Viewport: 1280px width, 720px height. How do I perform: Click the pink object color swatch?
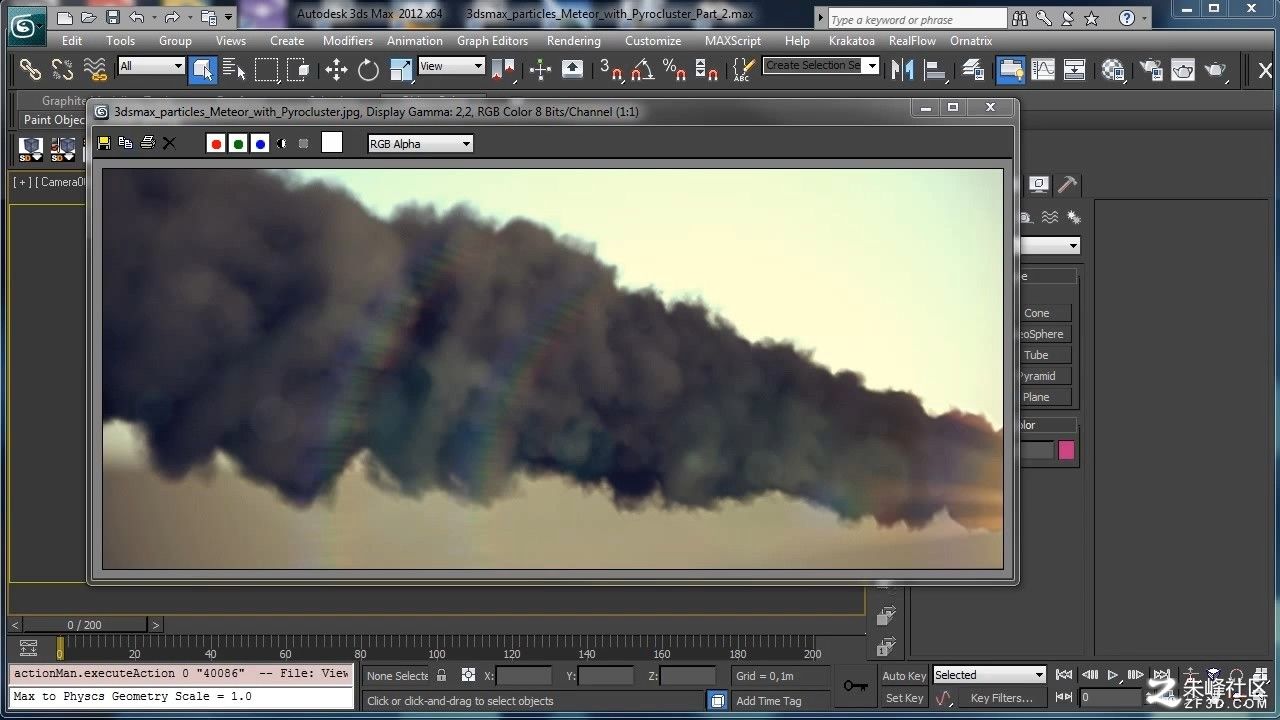pos(1066,450)
